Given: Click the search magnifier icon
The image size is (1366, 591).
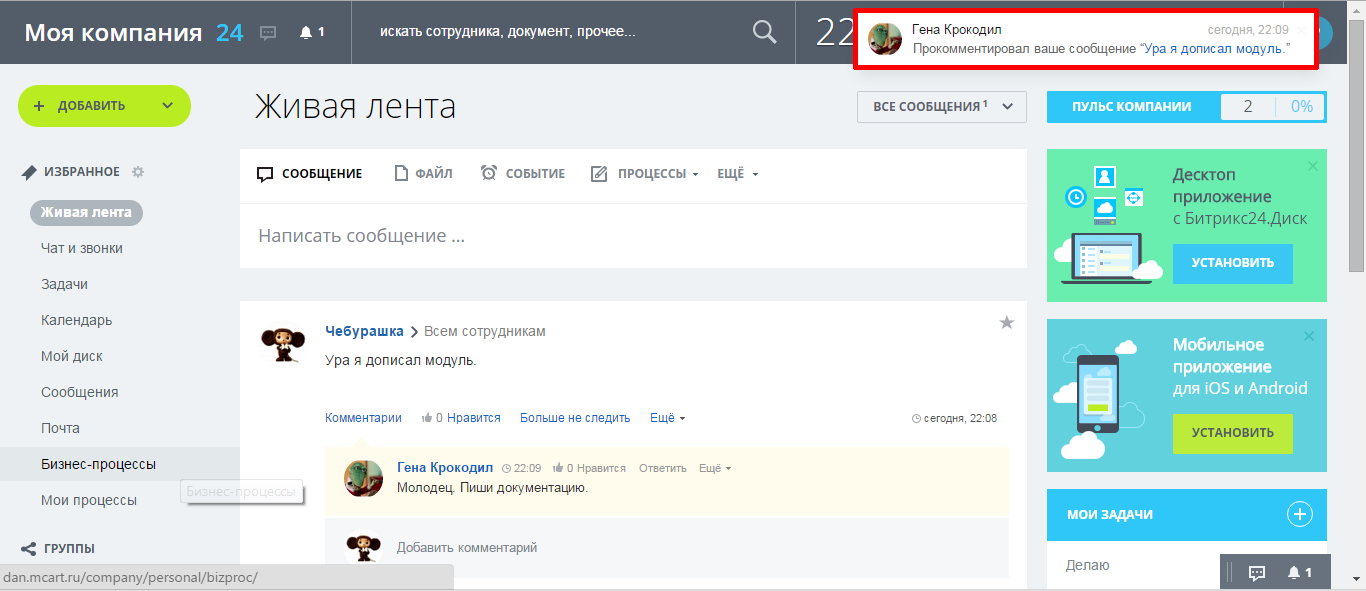Looking at the screenshot, I should click(x=764, y=32).
